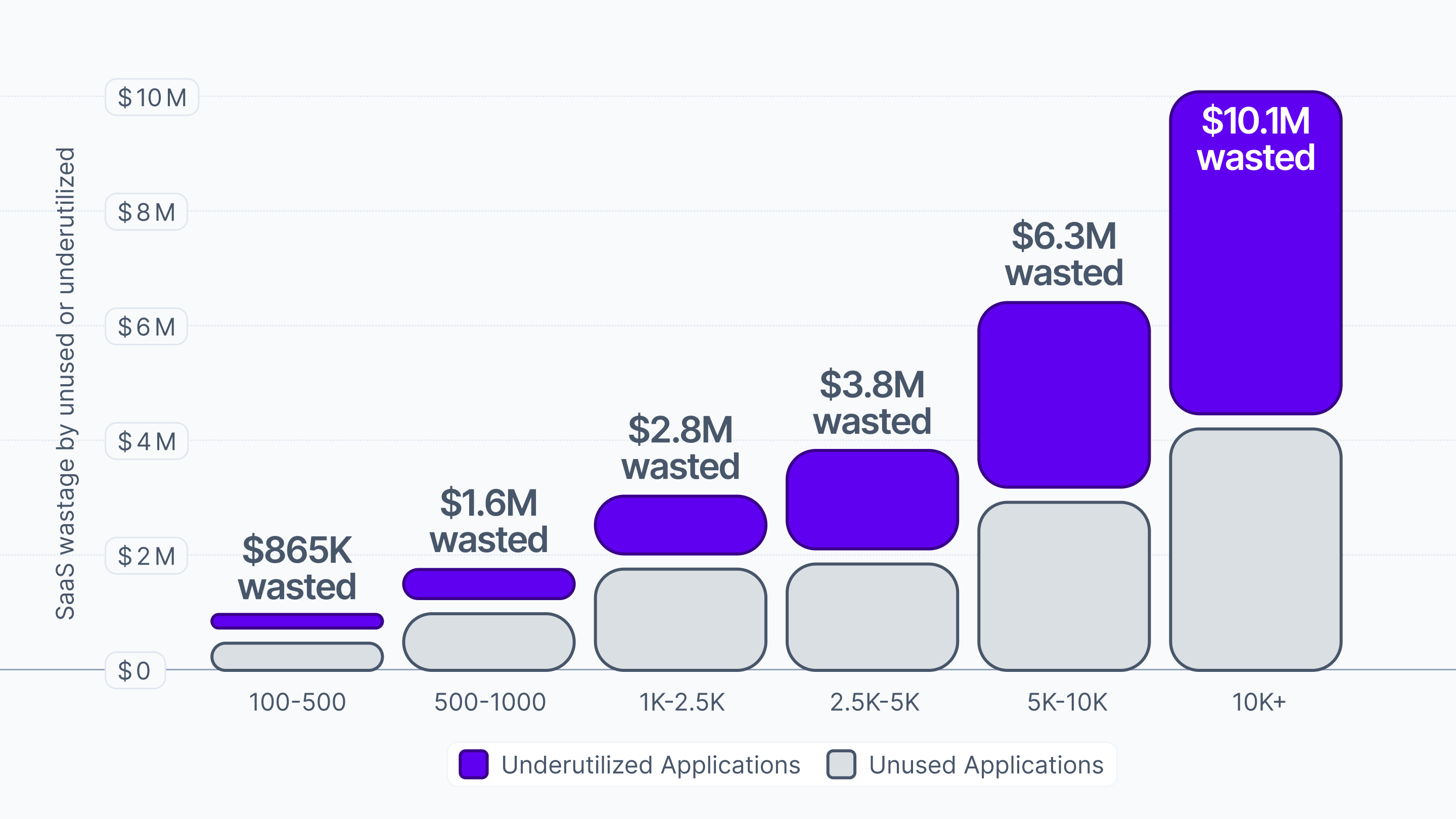Click the purple Underutilized Applications legend swatch

(x=473, y=764)
